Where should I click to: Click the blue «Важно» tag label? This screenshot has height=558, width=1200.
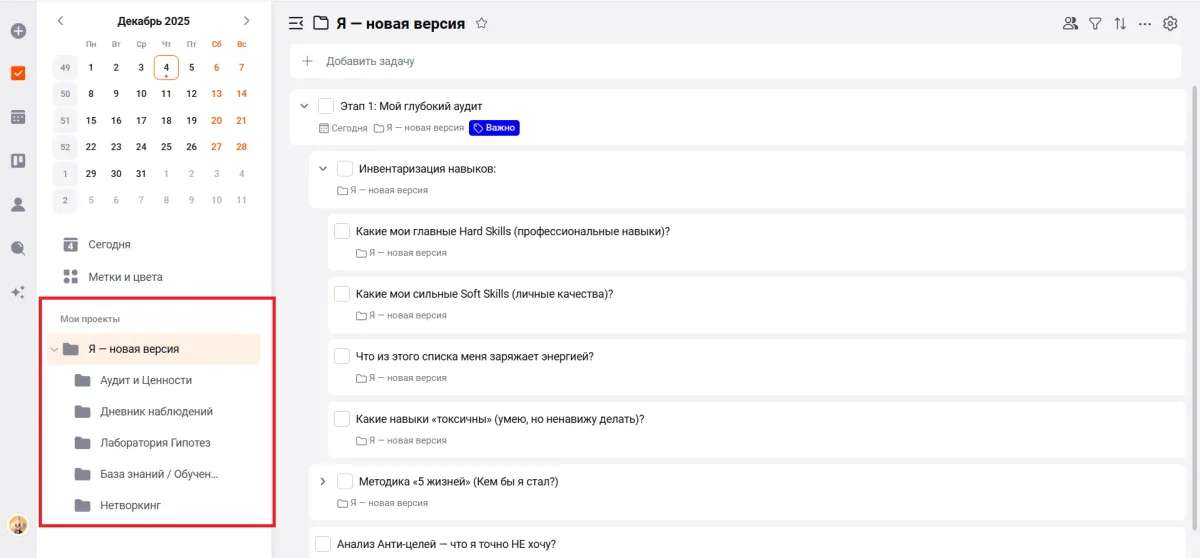(494, 128)
